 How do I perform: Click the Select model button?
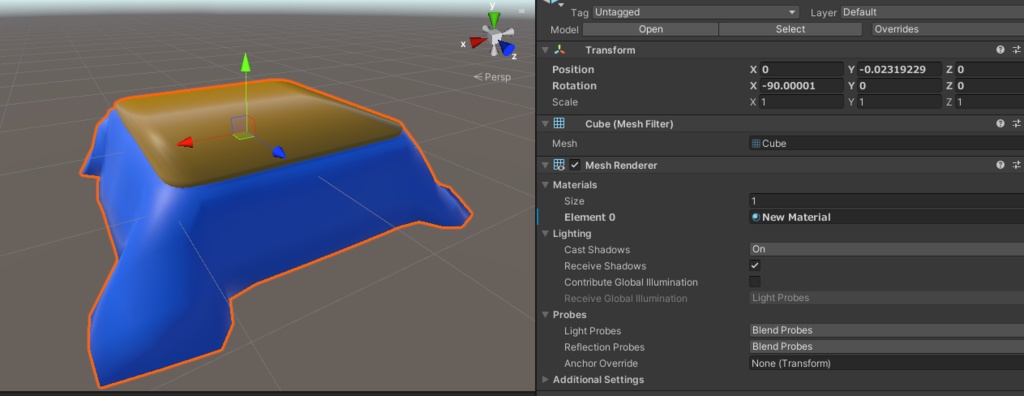tap(790, 29)
